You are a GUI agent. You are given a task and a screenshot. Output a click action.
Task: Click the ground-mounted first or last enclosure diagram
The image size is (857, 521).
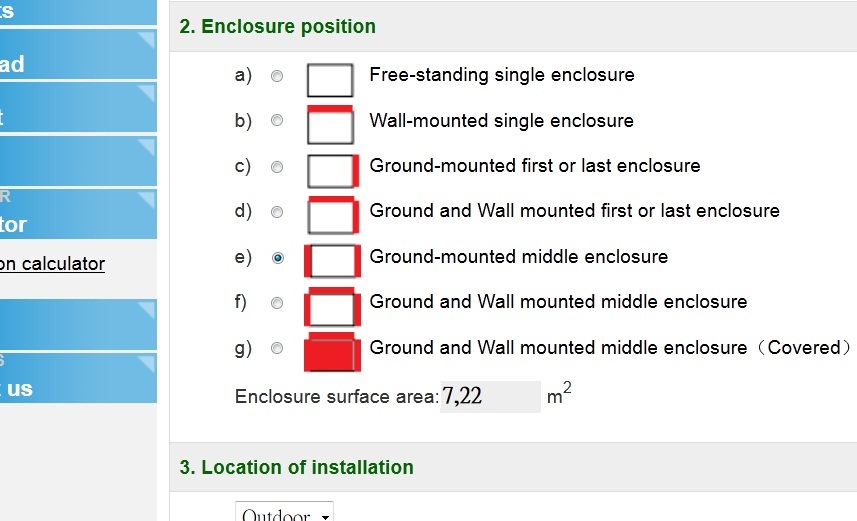pyautogui.click(x=332, y=169)
